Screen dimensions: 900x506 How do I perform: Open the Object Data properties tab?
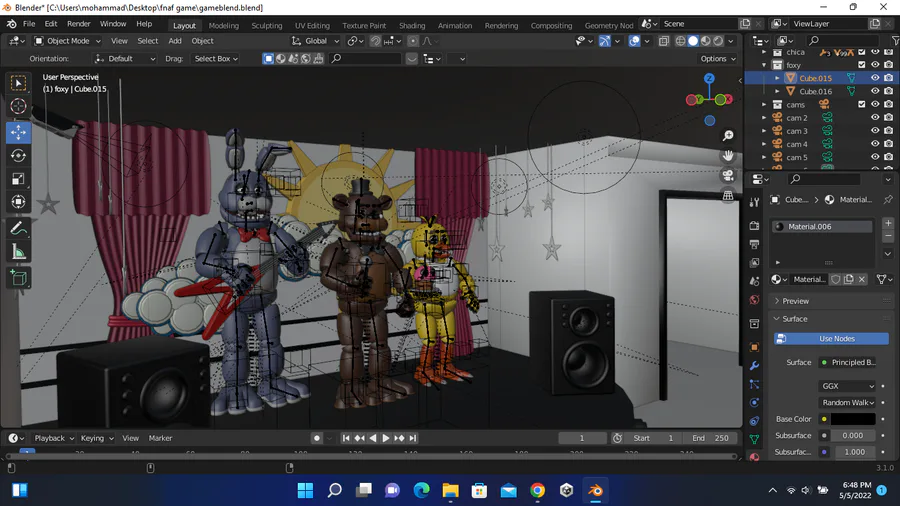click(754, 439)
